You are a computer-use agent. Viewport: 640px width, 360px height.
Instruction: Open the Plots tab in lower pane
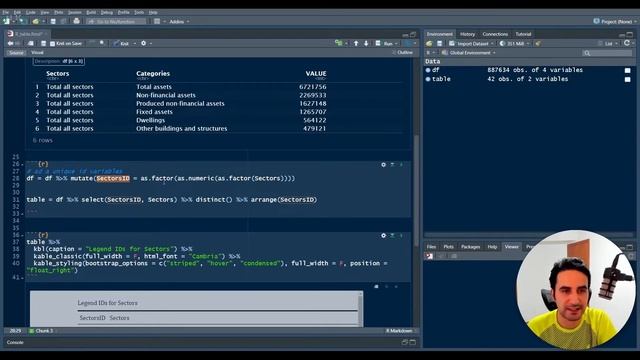click(448, 247)
